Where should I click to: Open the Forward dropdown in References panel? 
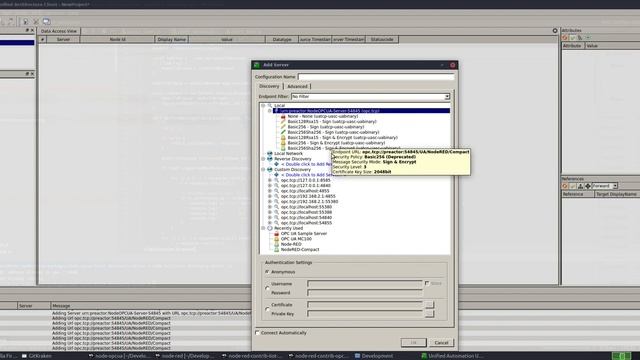[x=615, y=186]
